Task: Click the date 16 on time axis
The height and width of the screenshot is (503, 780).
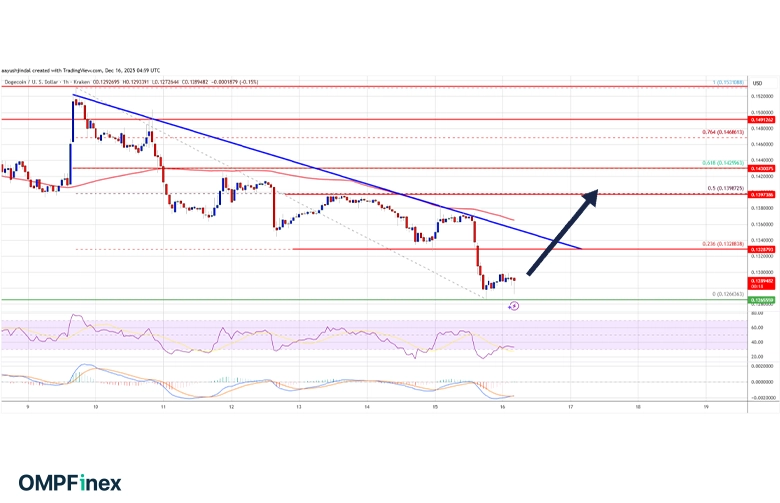Action: pyautogui.click(x=503, y=408)
